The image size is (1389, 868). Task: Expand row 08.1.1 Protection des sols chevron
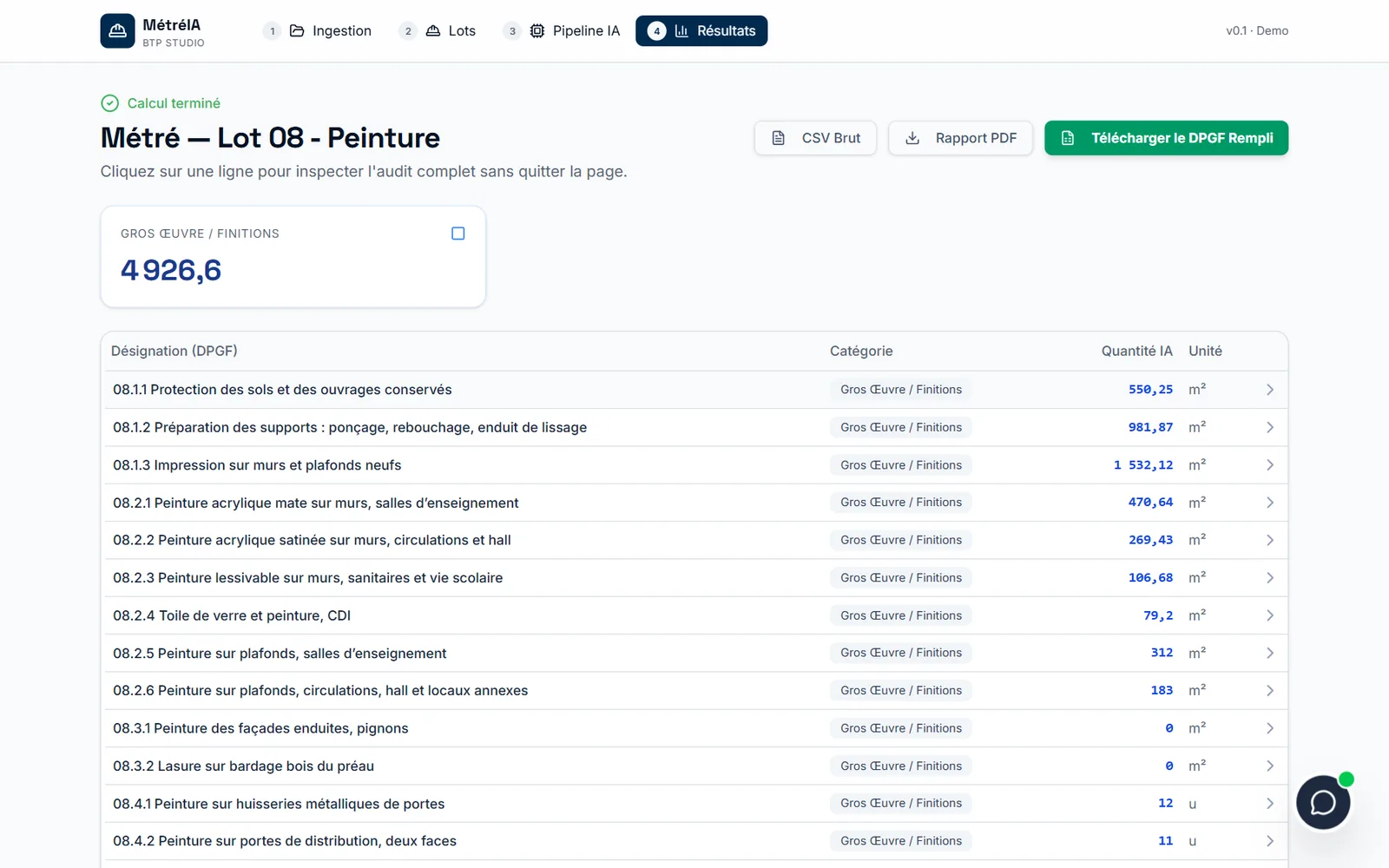click(1270, 390)
